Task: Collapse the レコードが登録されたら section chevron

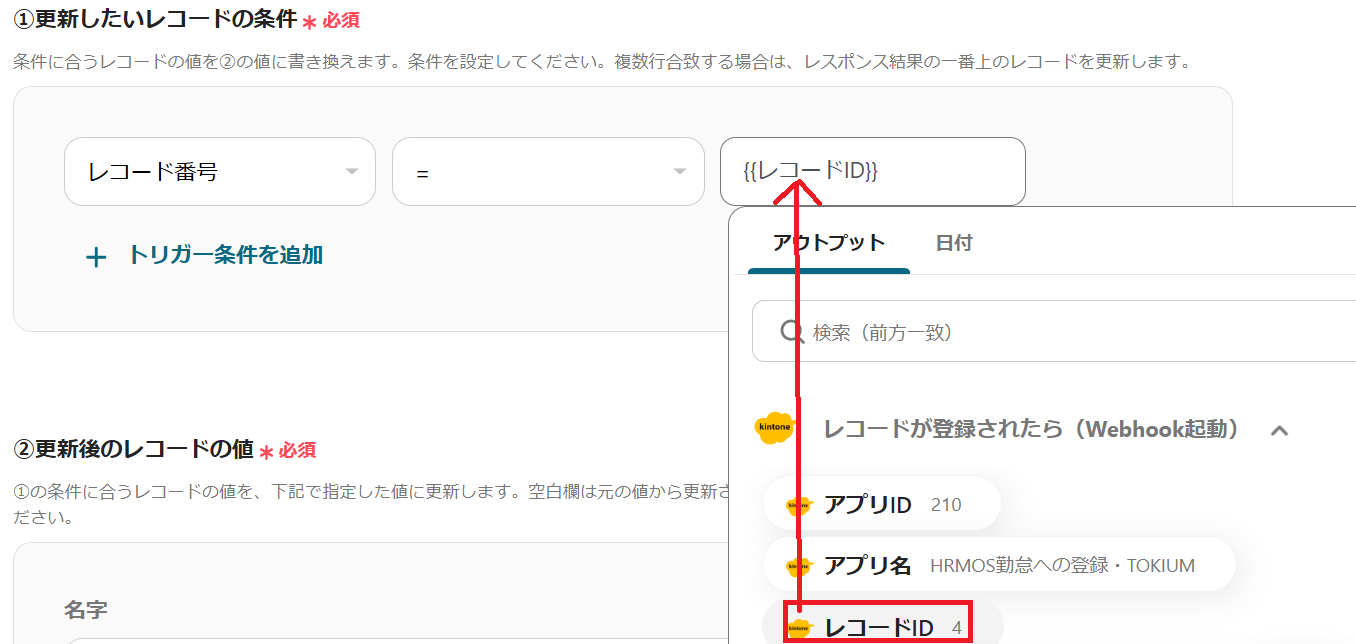Action: pos(1279,431)
